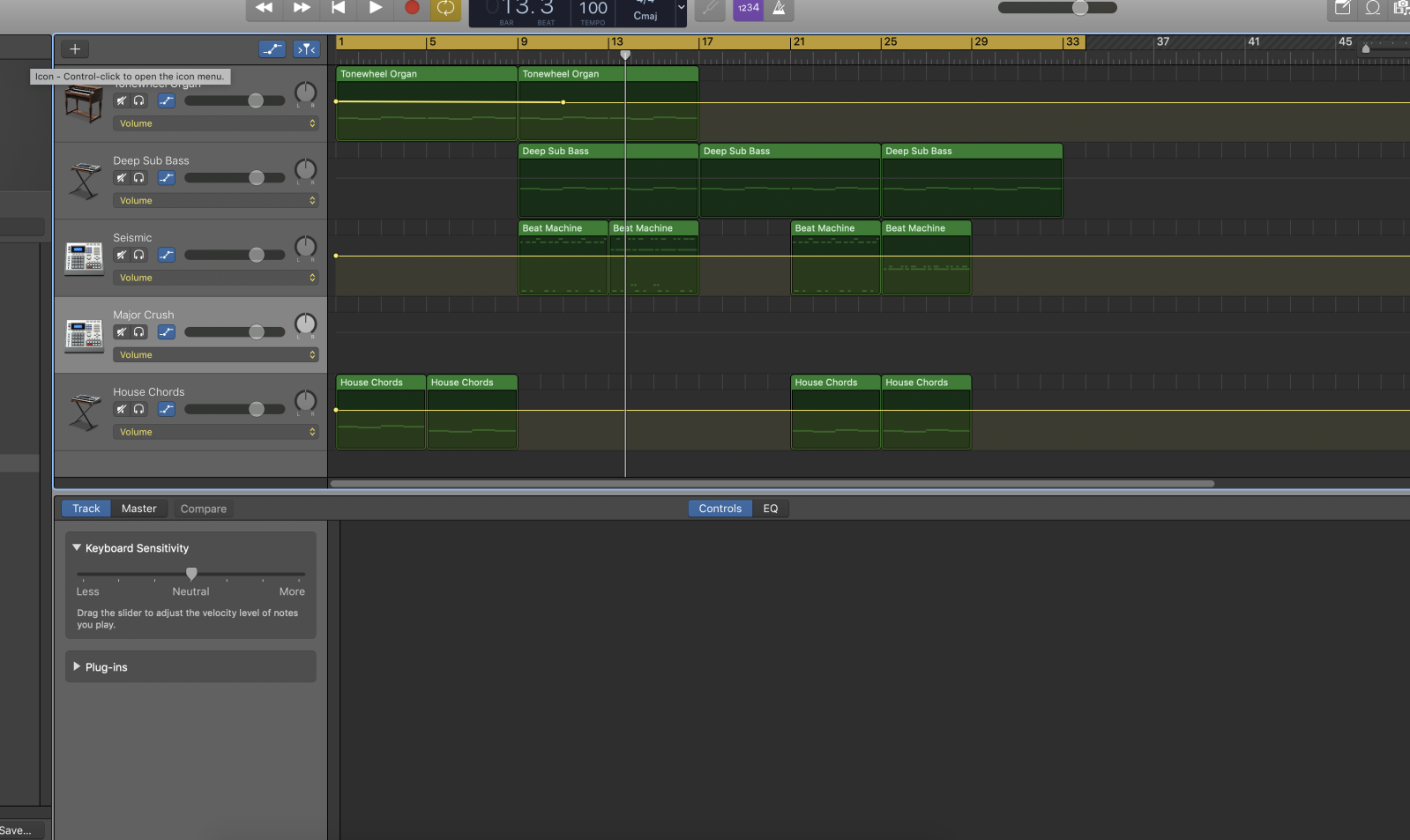Click the Rewind transport button
This screenshot has height=840, width=1410.
[264, 8]
